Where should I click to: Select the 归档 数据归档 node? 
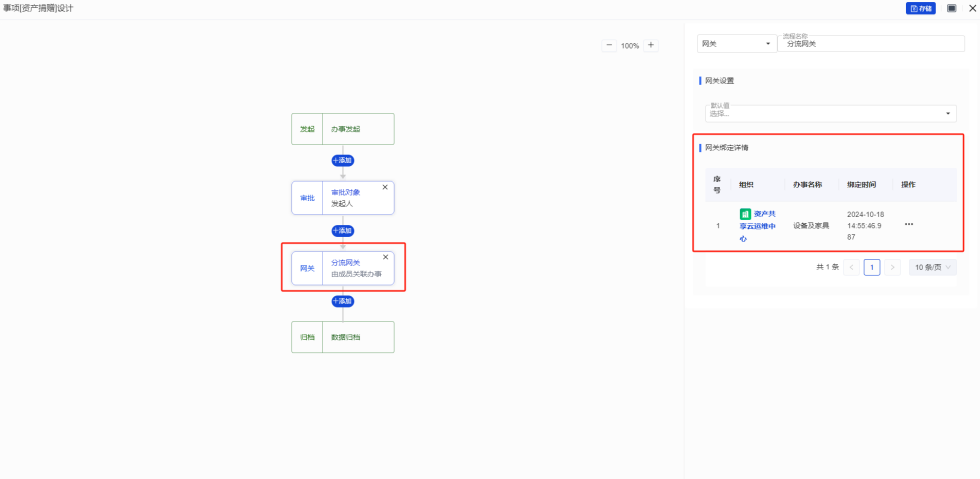[342, 337]
